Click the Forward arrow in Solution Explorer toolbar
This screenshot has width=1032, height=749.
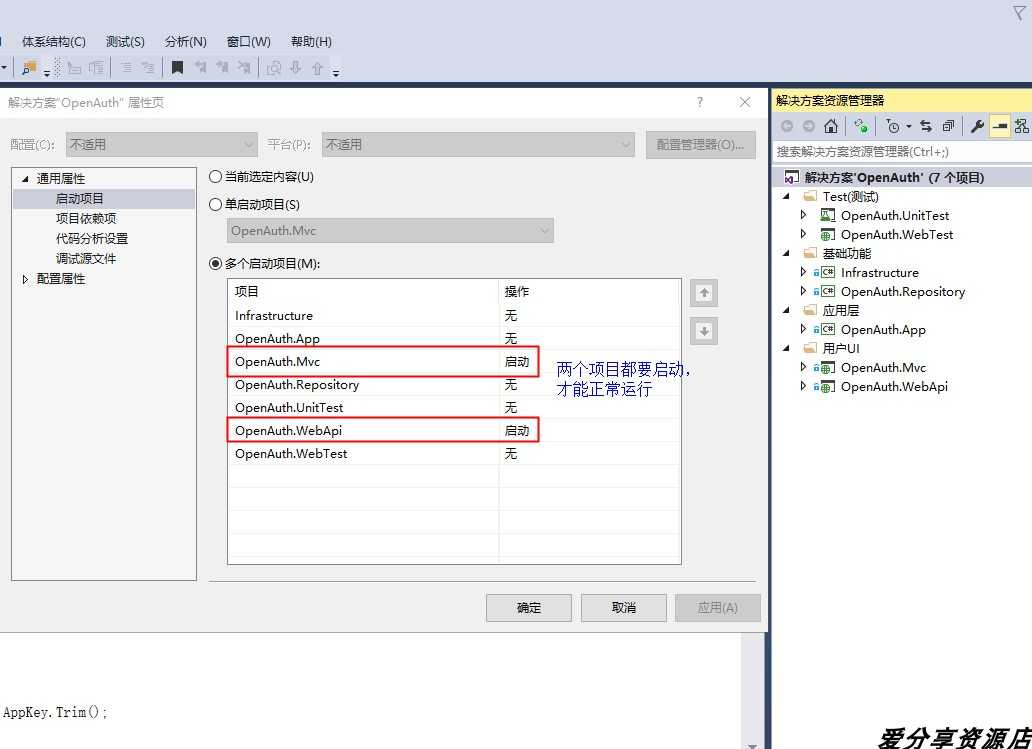coord(809,126)
